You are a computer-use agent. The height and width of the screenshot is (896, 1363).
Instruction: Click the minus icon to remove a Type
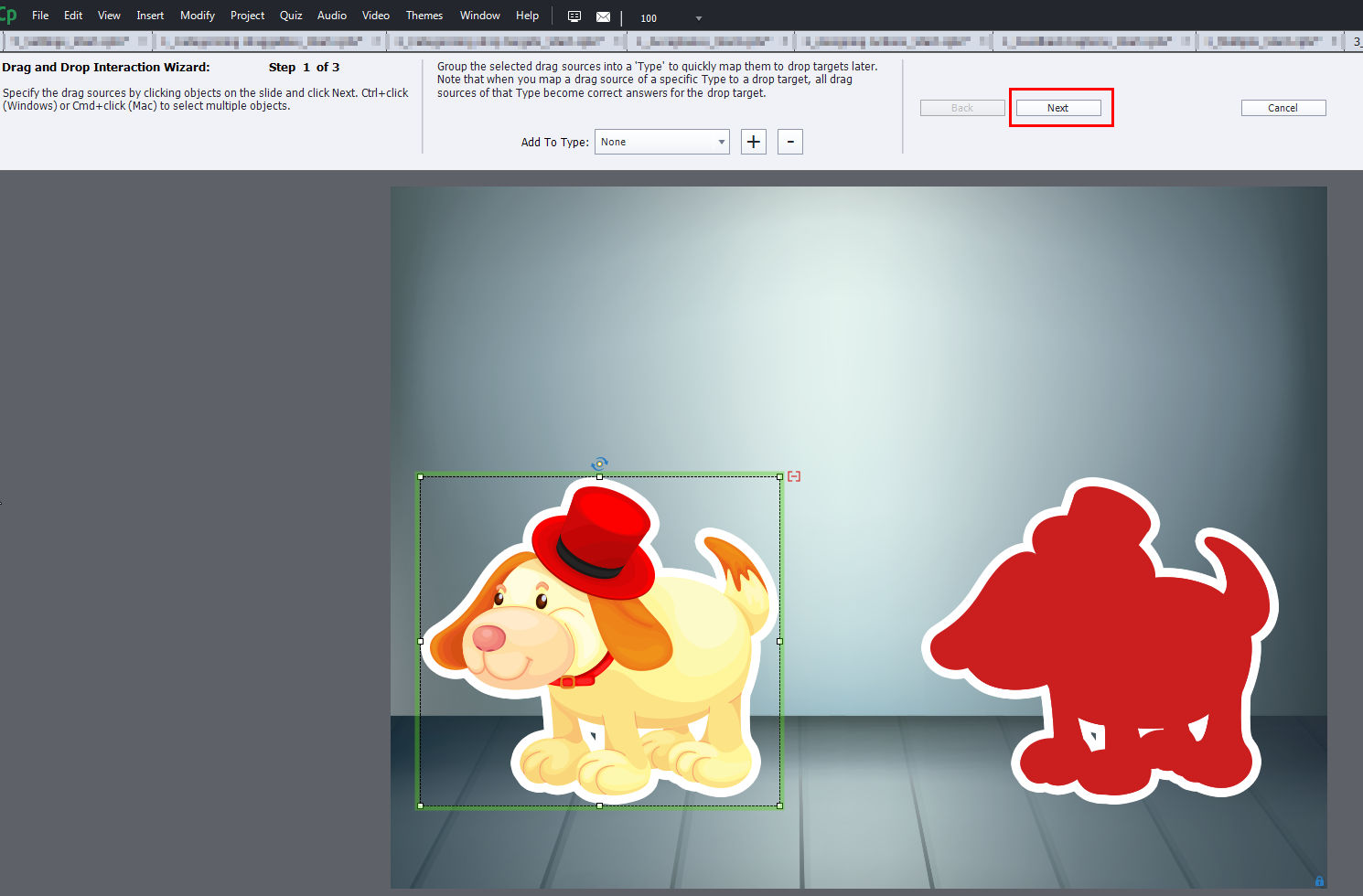point(789,141)
